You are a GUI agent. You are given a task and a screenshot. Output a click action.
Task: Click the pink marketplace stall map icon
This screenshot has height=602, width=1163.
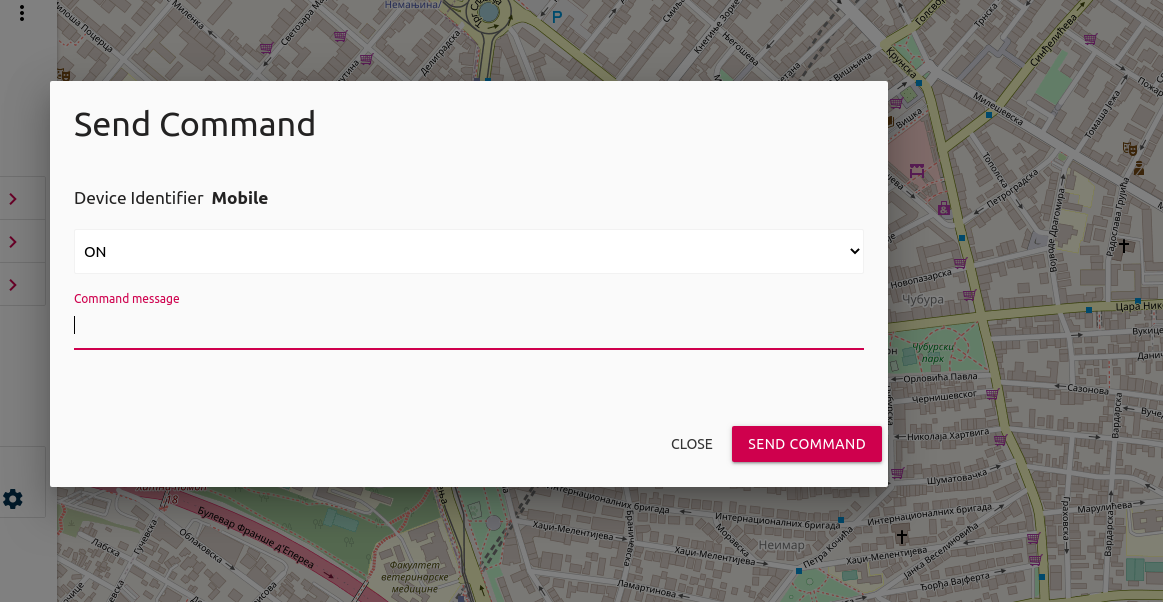pyautogui.click(x=917, y=170)
